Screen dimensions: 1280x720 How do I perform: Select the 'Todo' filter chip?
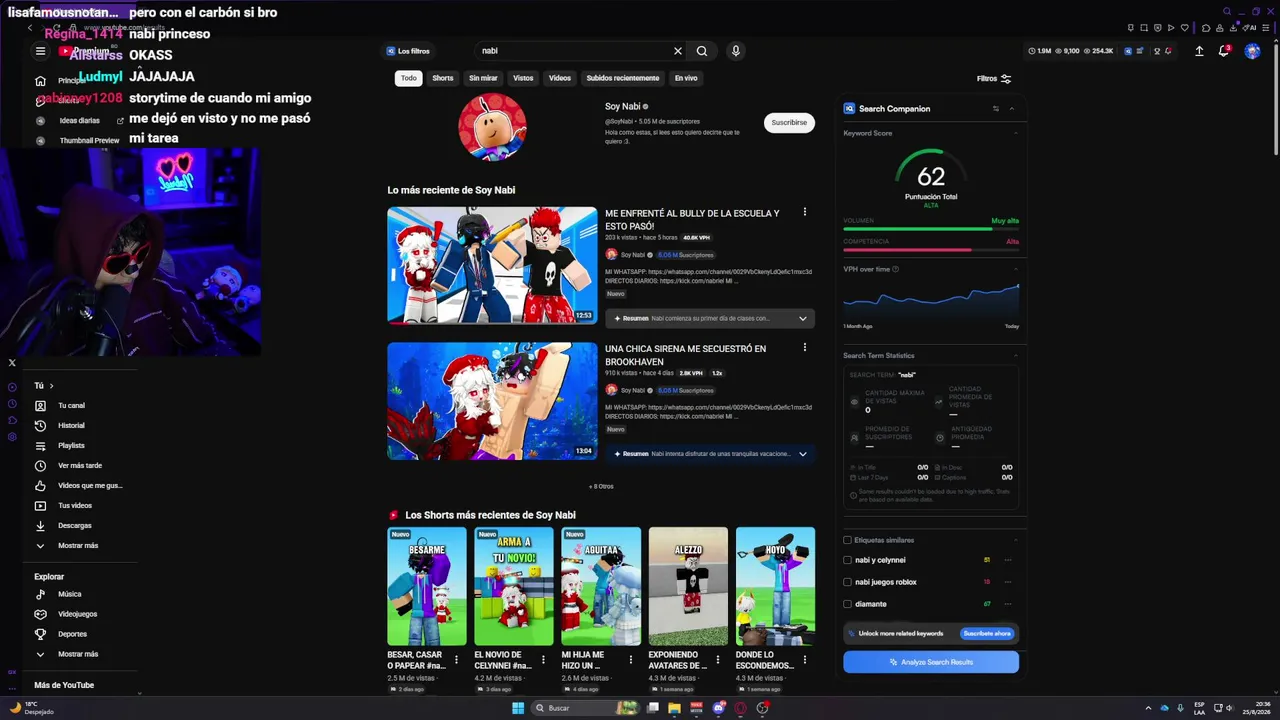408,78
